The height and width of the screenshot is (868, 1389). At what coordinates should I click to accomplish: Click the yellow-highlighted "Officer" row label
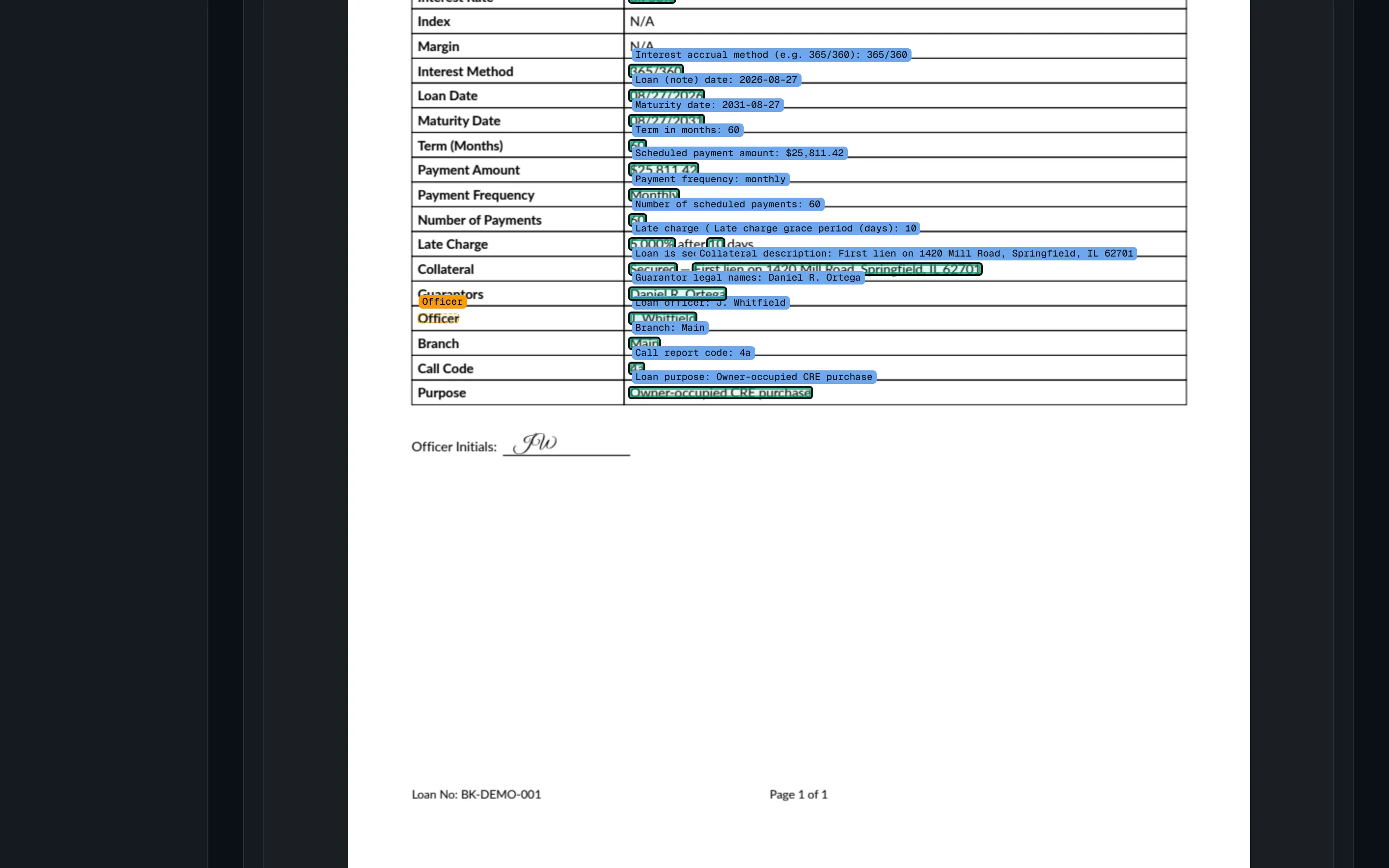click(438, 319)
